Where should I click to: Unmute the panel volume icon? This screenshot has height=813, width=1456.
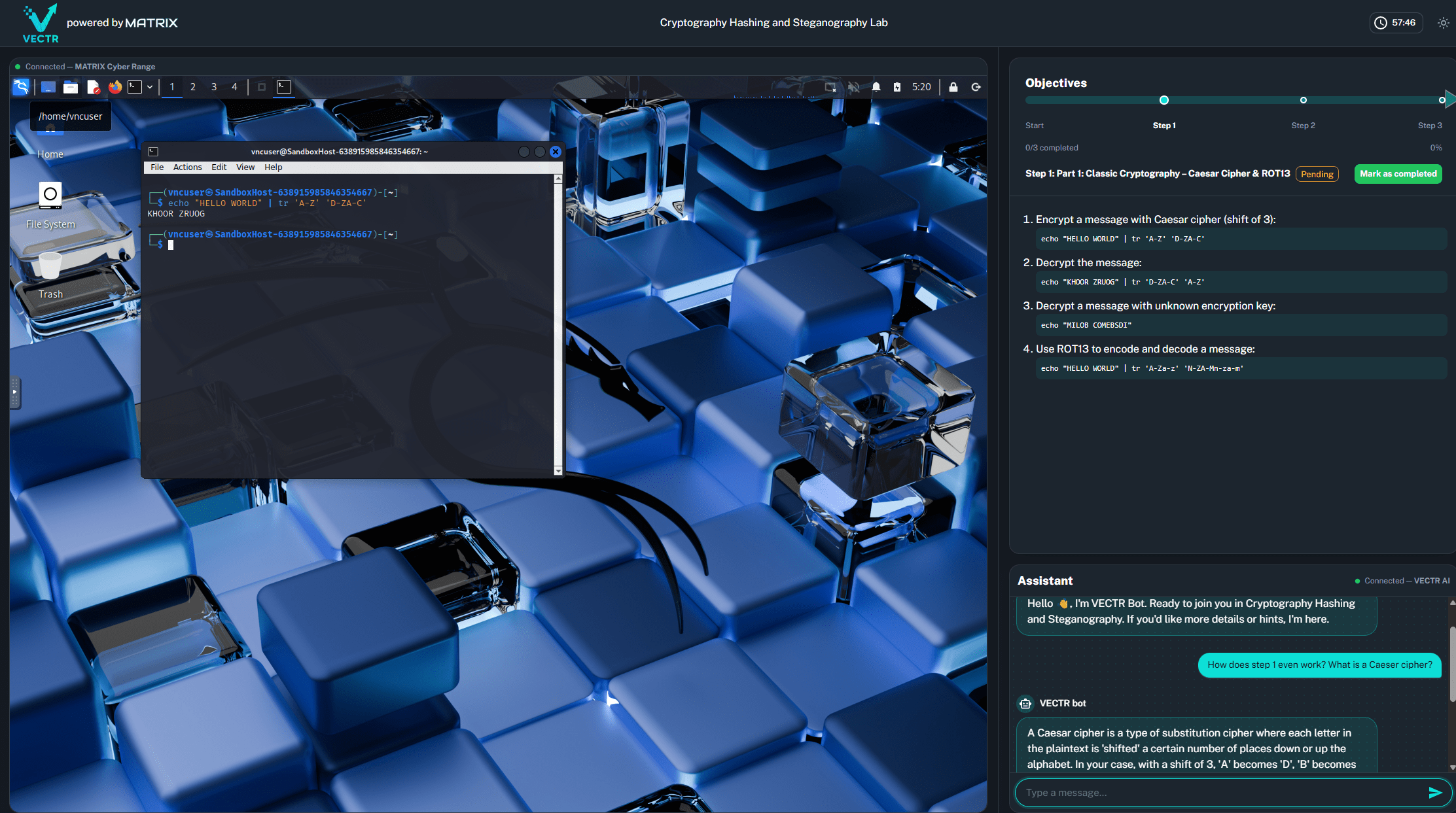(853, 87)
